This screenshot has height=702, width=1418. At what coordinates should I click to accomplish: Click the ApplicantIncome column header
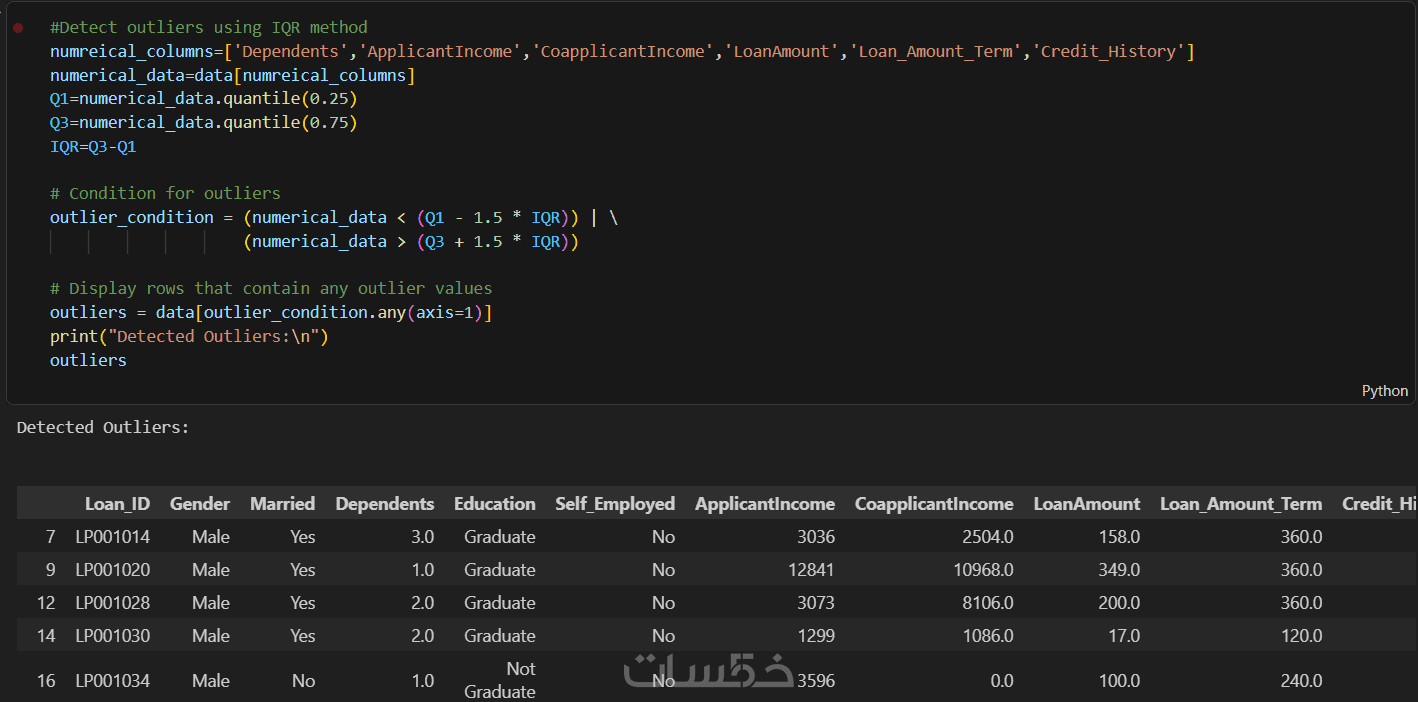tap(765, 504)
